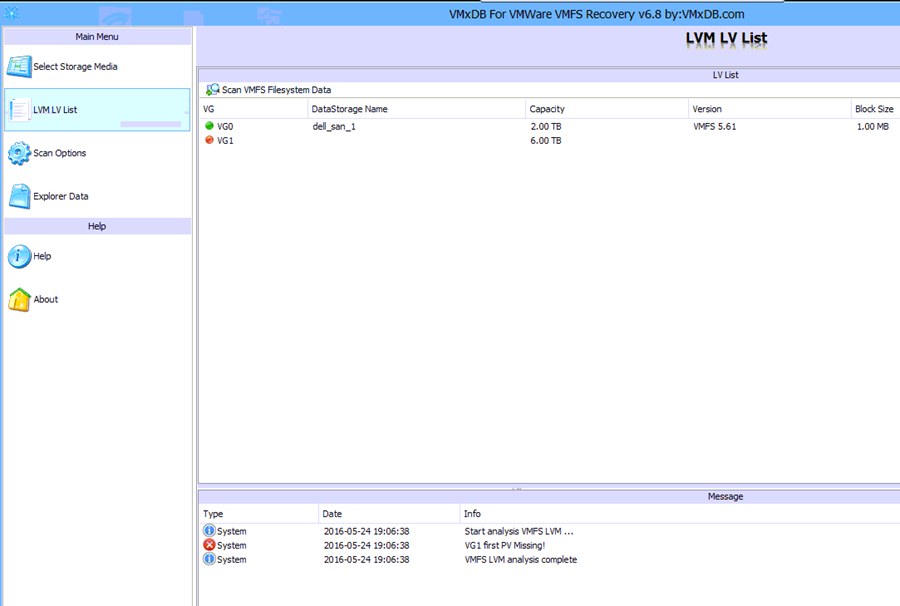Sort messages by Type column header

coord(259,514)
